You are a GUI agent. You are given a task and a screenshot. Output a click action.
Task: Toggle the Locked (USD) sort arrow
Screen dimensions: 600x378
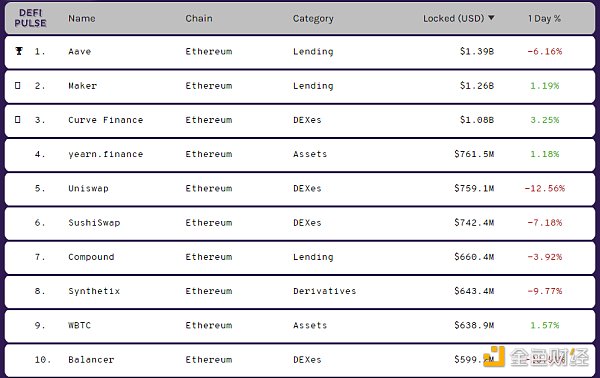pyautogui.click(x=491, y=18)
